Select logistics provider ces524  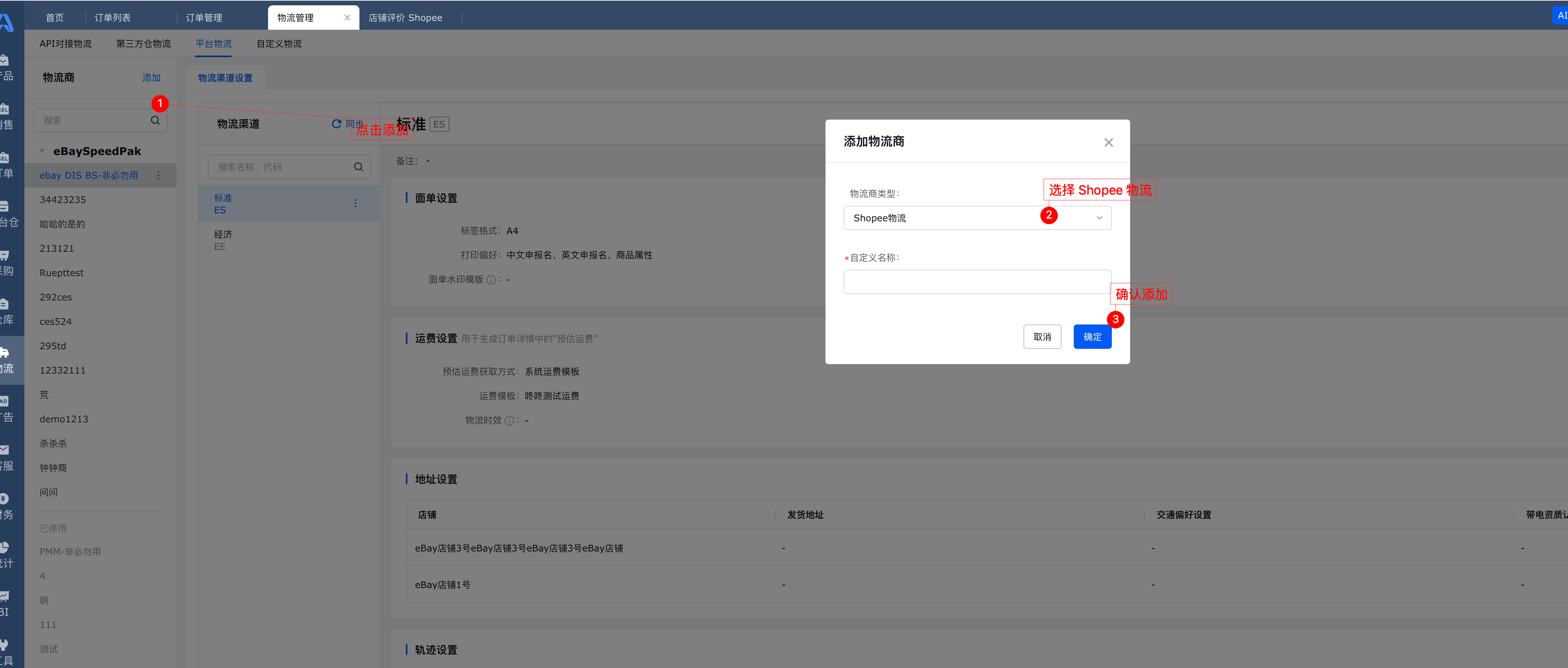click(101, 321)
